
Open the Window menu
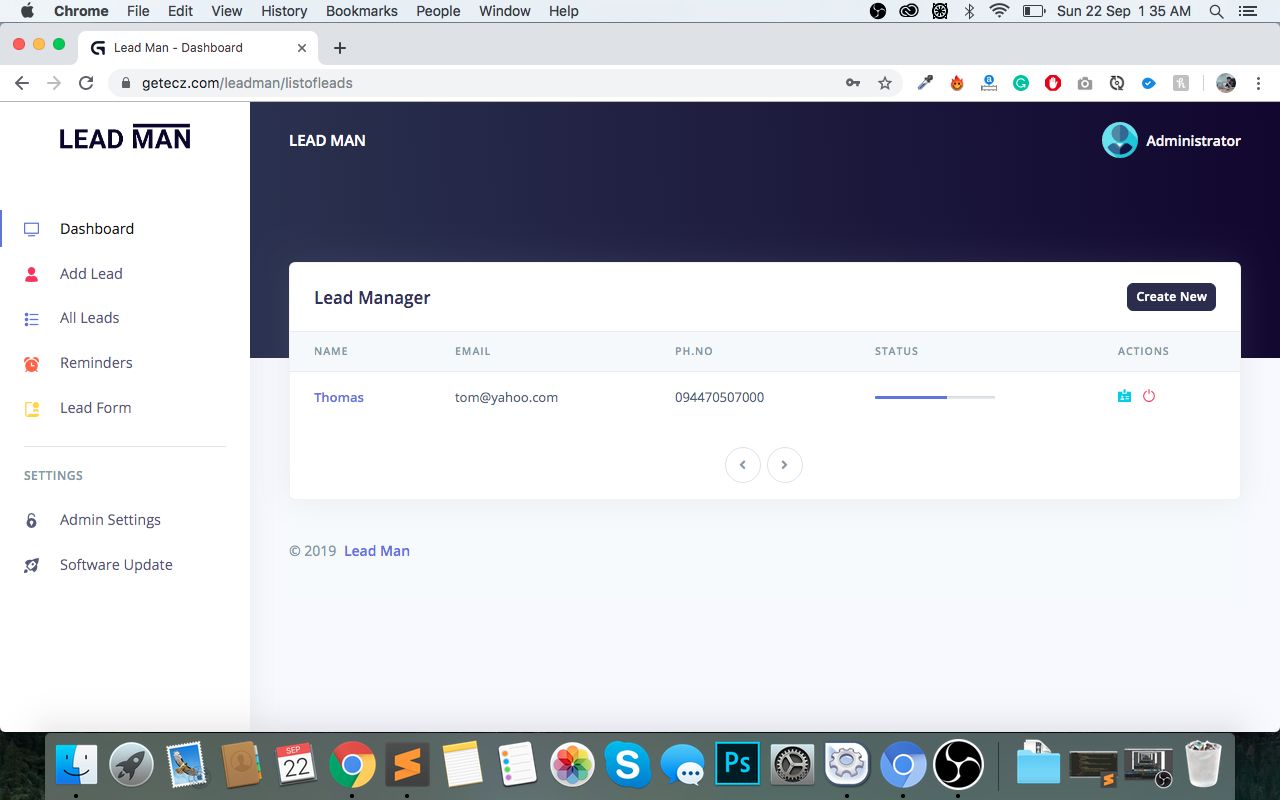(x=505, y=11)
